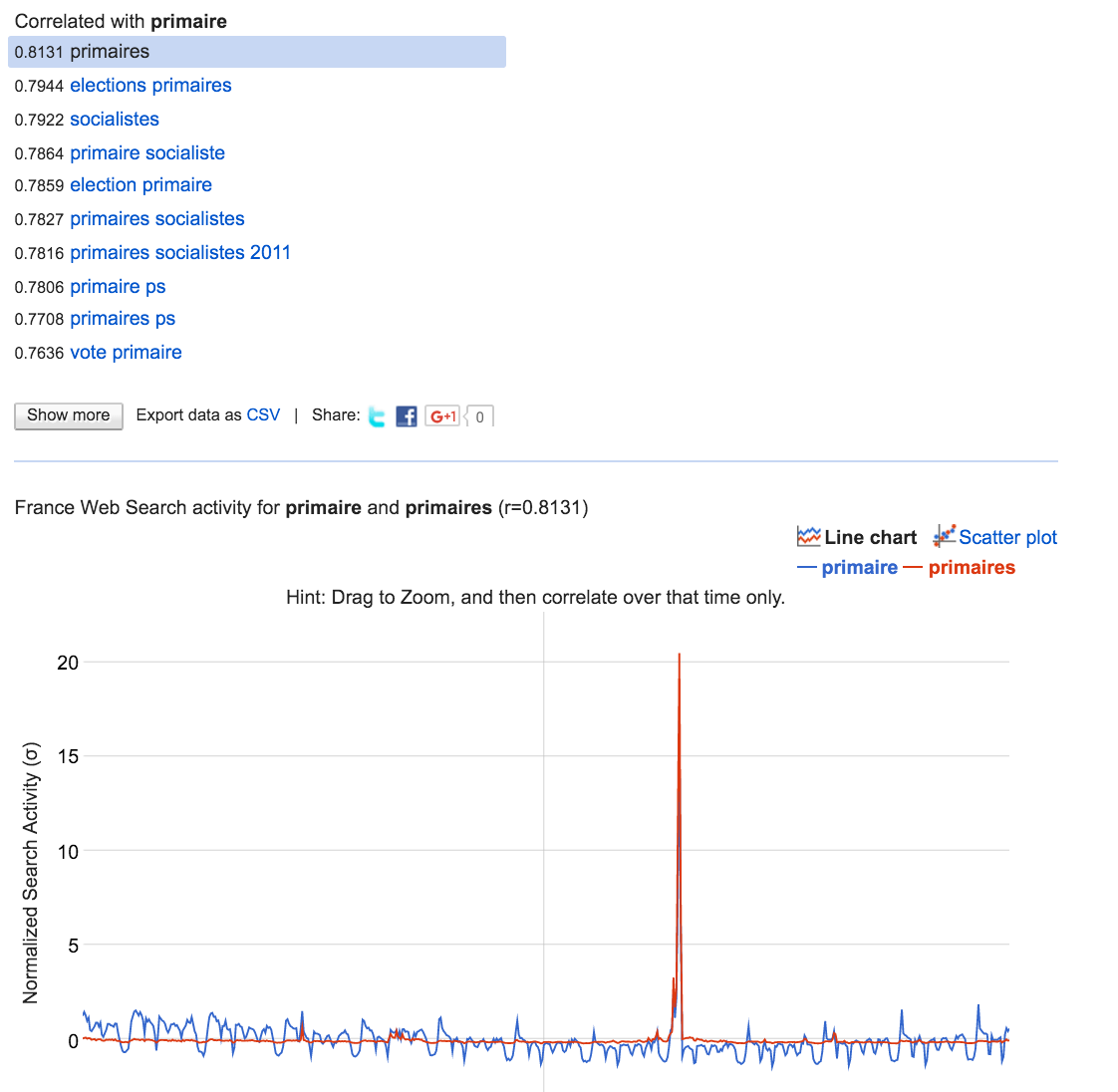The width and height of the screenshot is (1118, 1092).
Task: Open primaires socialistes 2011 term
Action: [x=179, y=253]
